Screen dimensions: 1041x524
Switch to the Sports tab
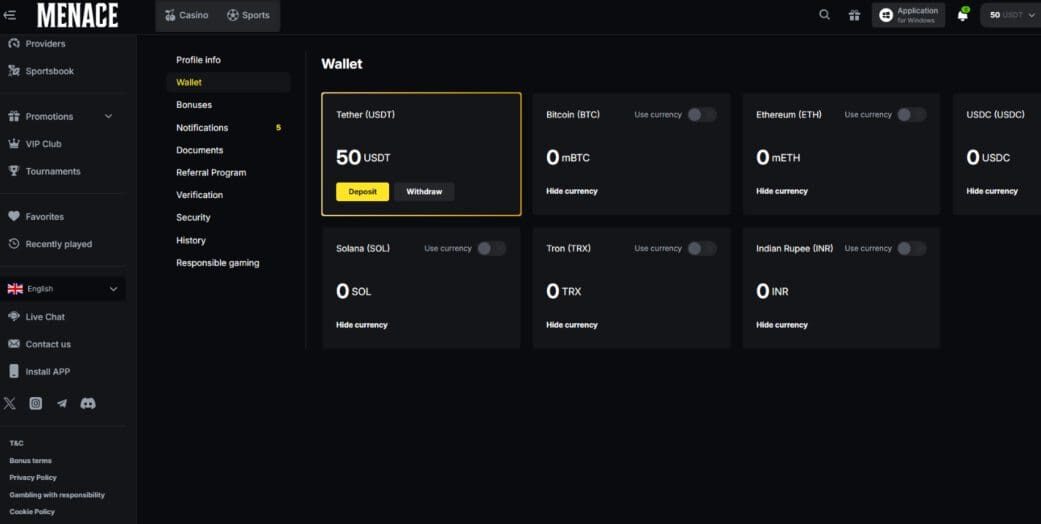coord(248,15)
